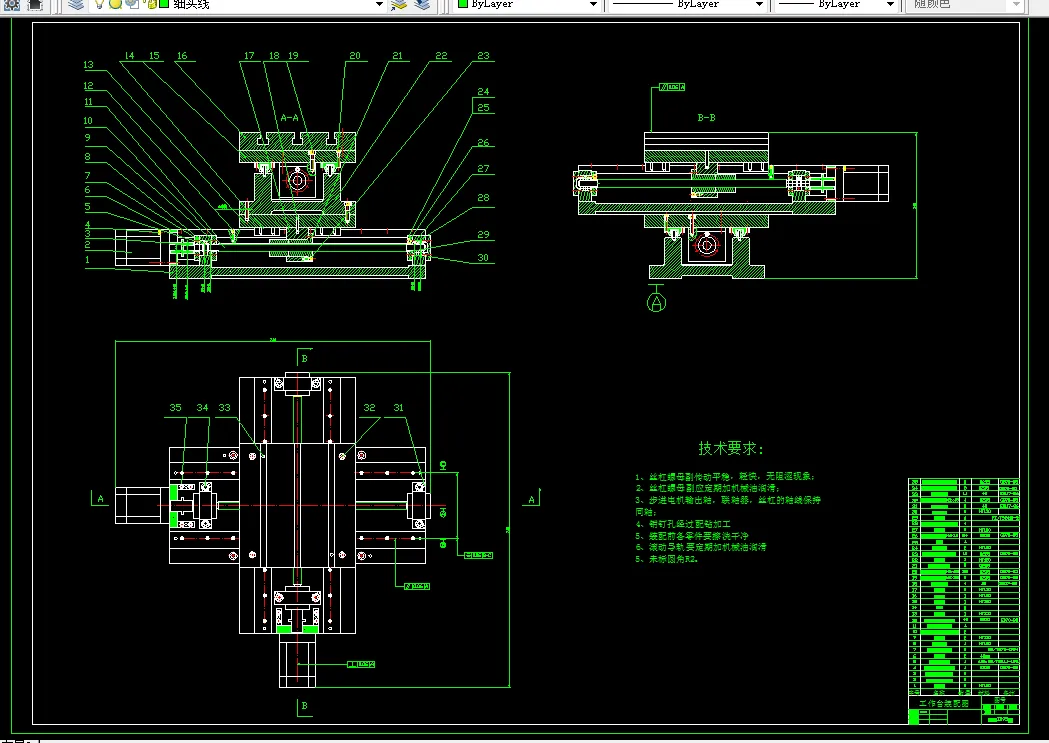Image resolution: width=1049 pixels, height=743 pixels.
Task: Toggle the layer lock padlock icon
Action: pos(148,4)
